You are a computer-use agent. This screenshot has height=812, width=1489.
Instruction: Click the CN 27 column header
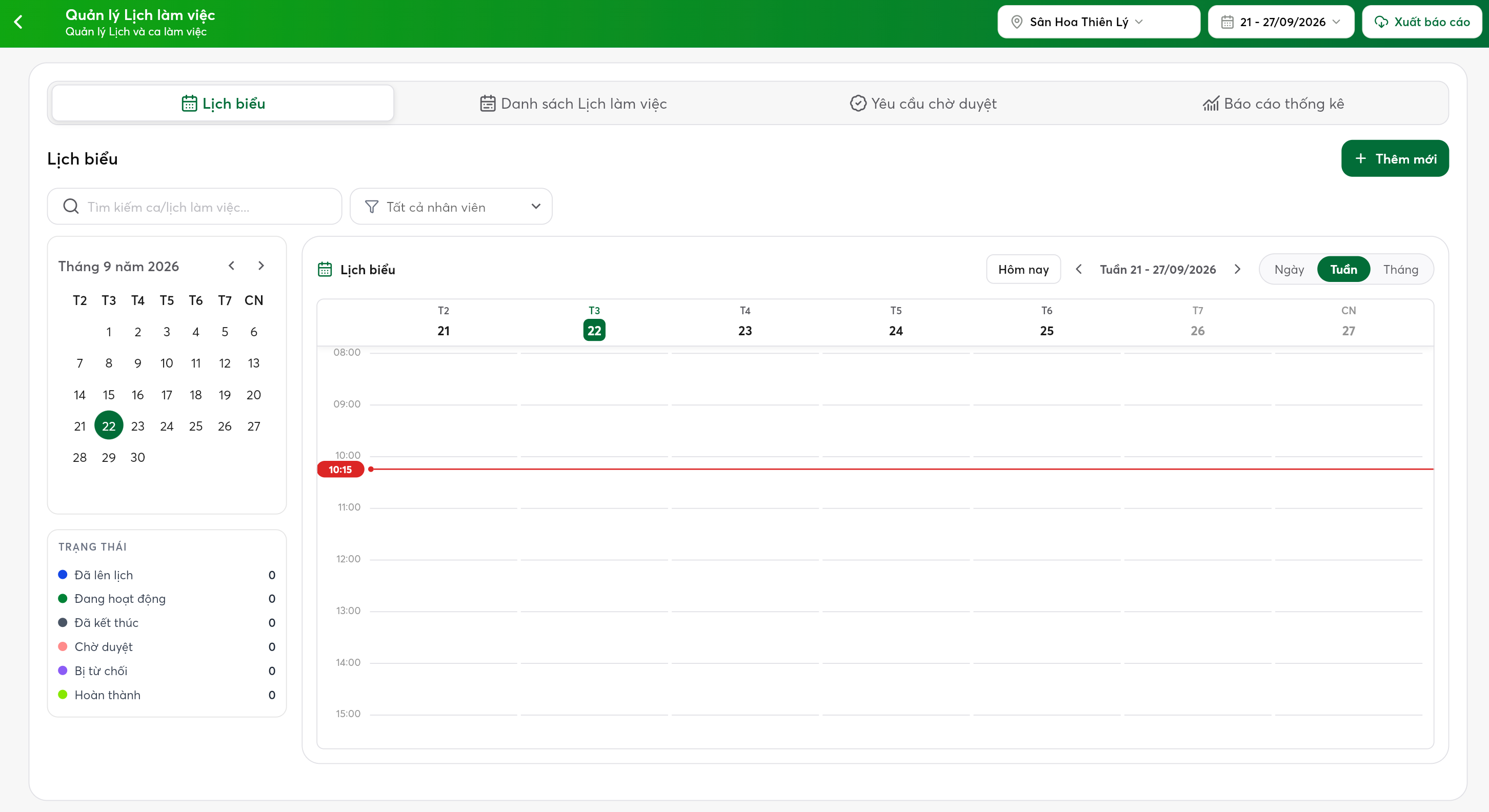pyautogui.click(x=1348, y=322)
